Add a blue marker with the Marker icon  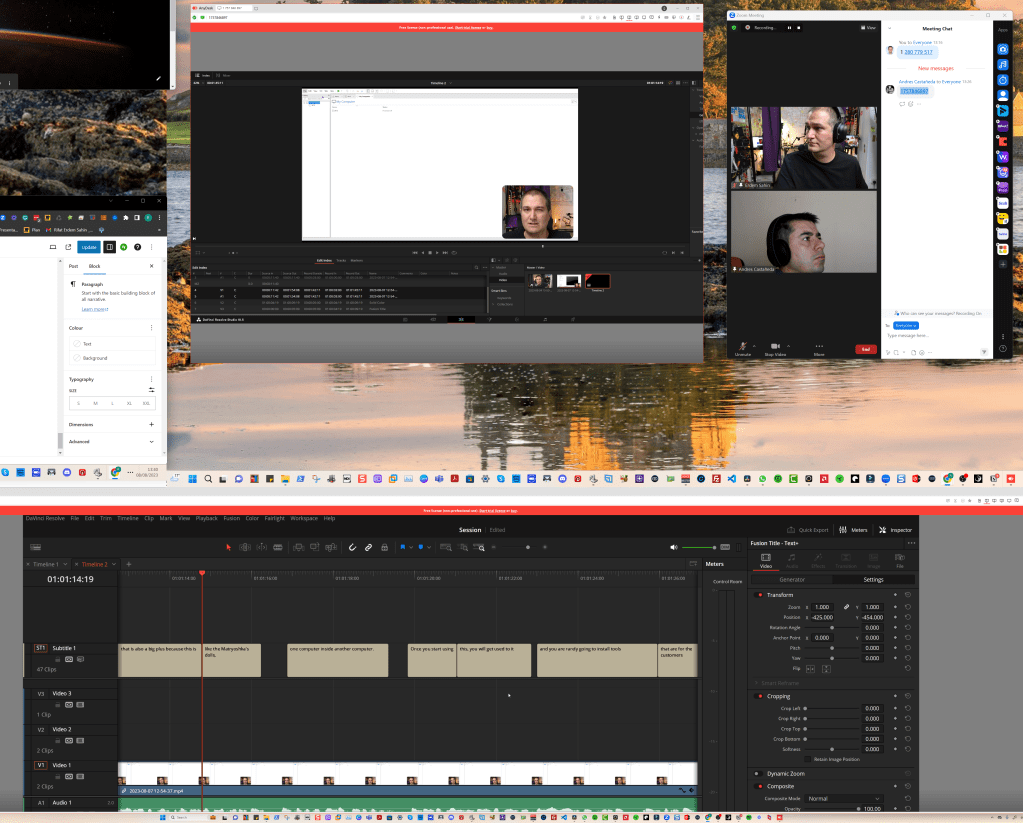421,547
